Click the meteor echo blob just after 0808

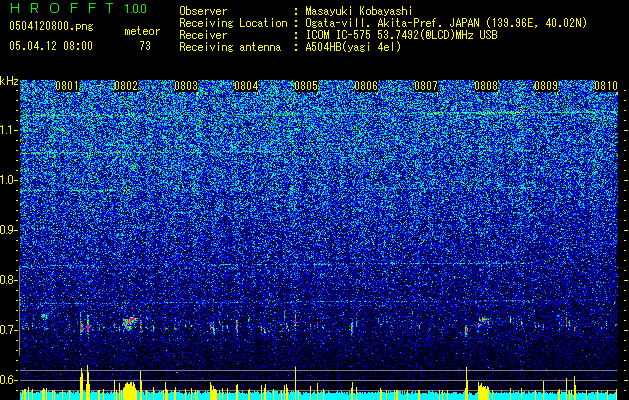(x=483, y=321)
